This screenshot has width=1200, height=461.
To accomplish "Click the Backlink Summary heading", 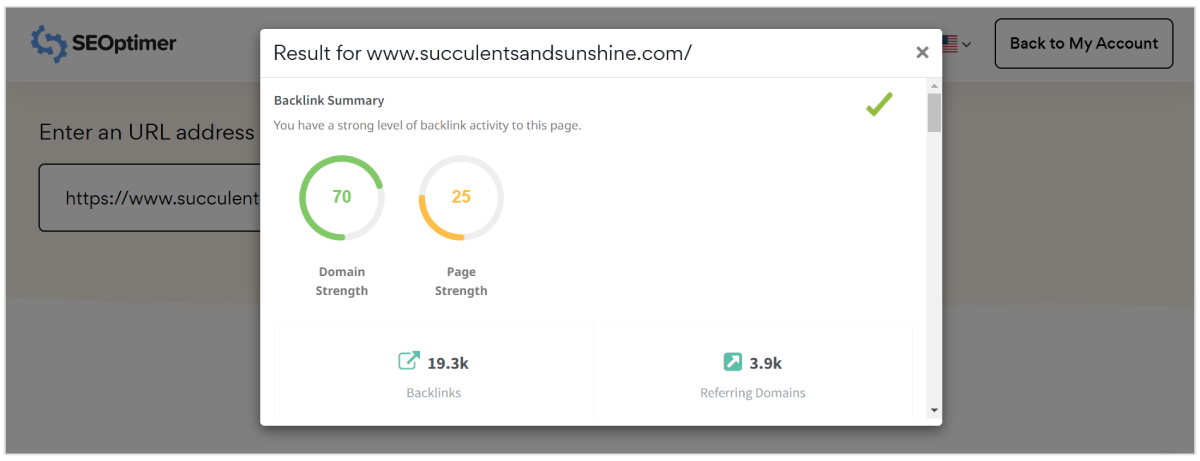I will [329, 101].
